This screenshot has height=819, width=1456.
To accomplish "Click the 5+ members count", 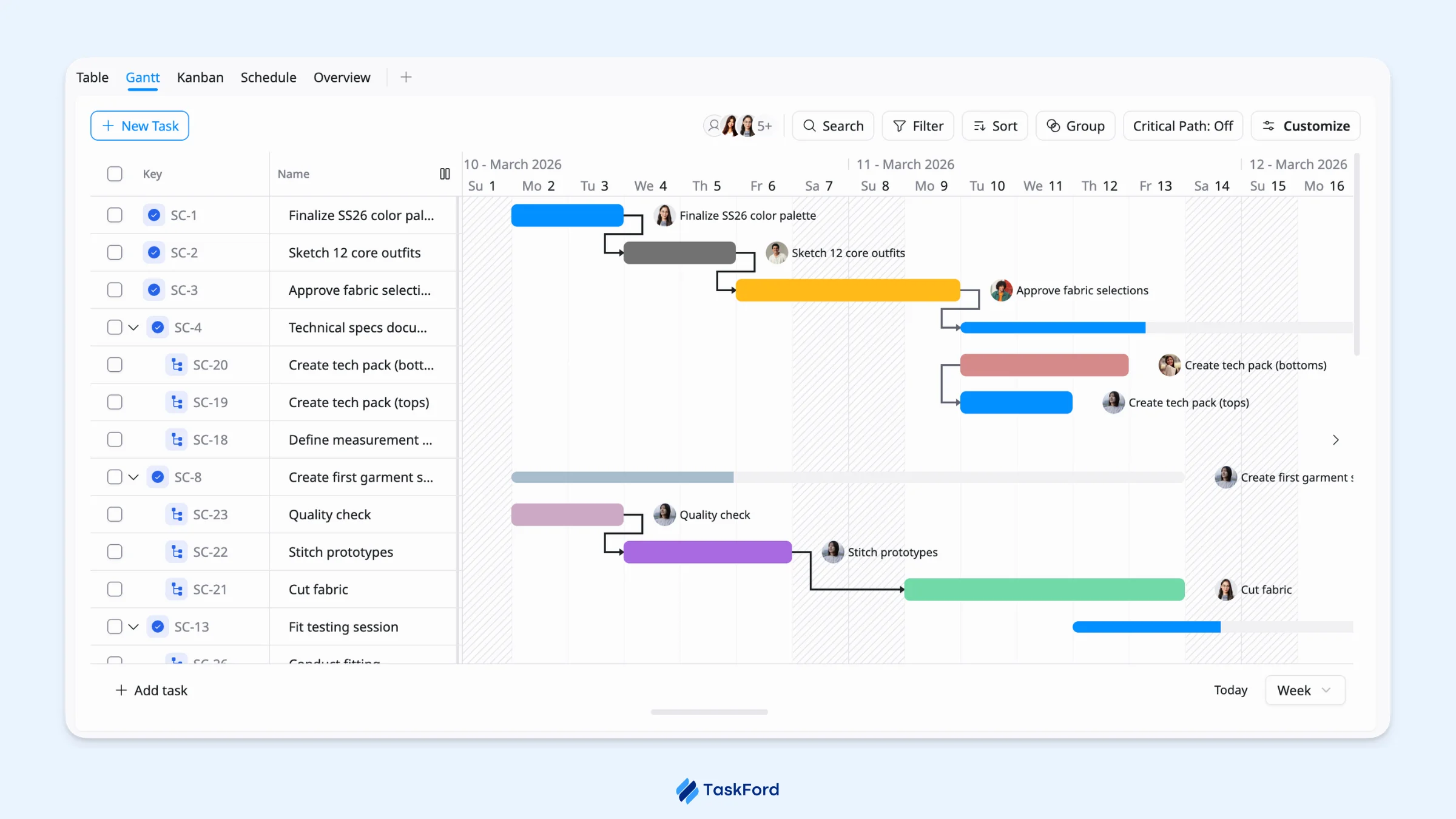I will 764,126.
